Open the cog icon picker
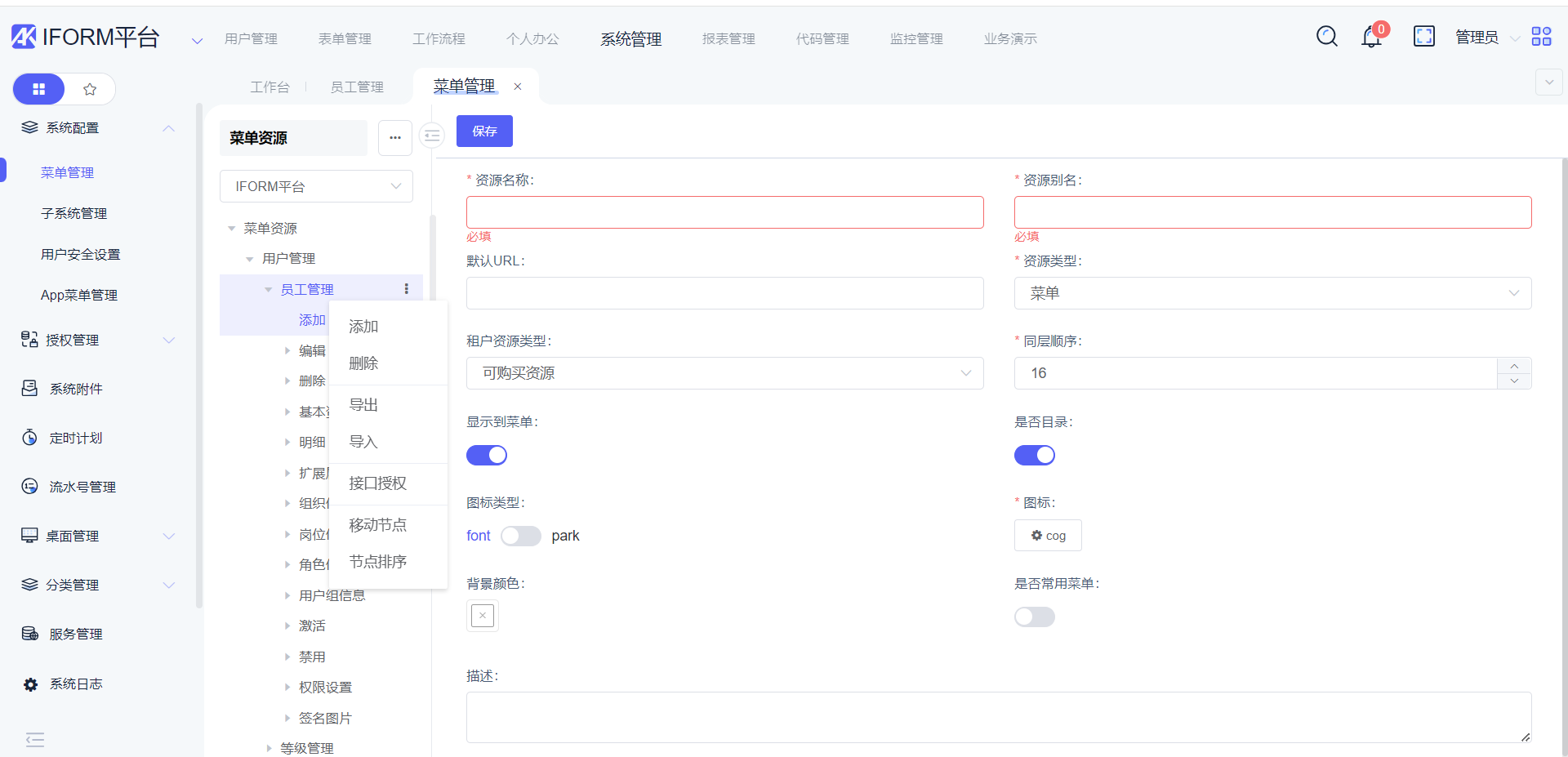Viewport: 1568px width, 757px height. 1048,536
